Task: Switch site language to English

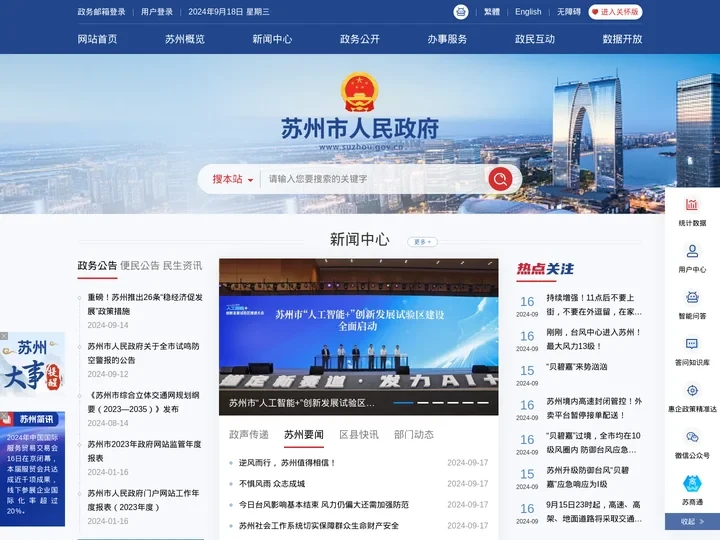Action: (528, 12)
